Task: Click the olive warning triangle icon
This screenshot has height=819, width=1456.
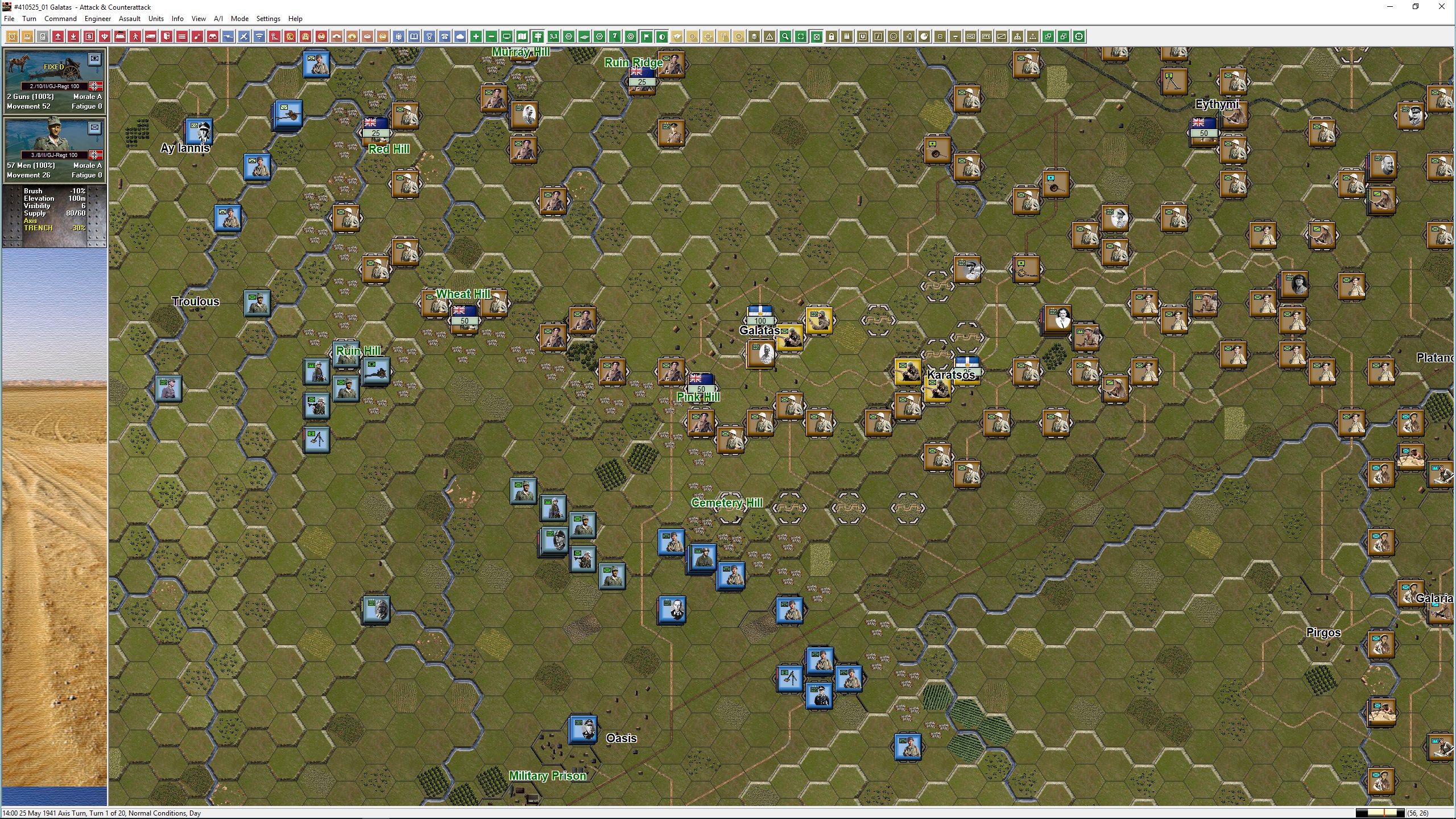Action: point(770,37)
